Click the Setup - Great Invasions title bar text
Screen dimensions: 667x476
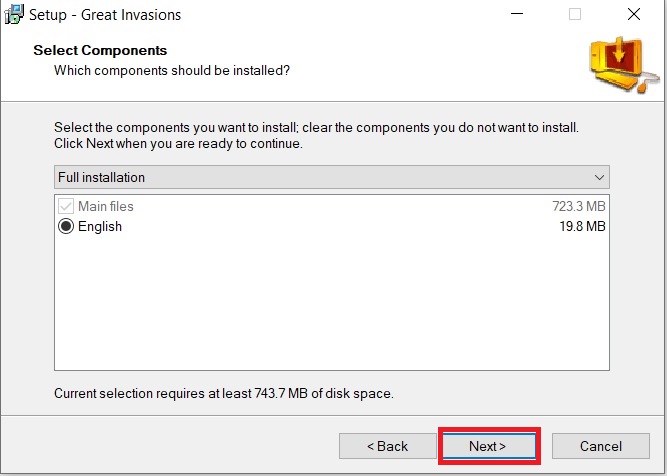click(x=105, y=15)
